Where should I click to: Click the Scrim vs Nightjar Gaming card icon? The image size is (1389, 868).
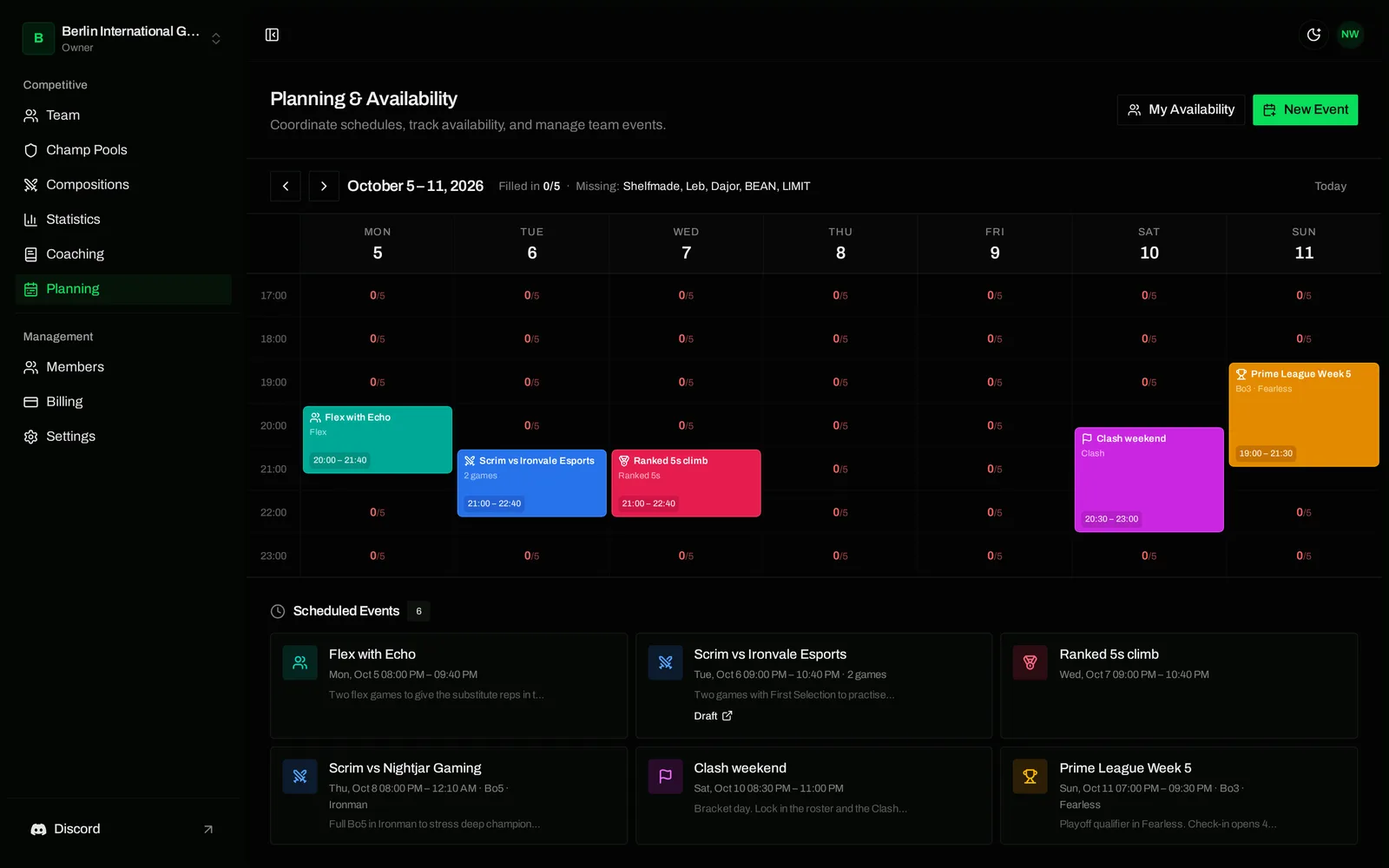[x=300, y=777]
